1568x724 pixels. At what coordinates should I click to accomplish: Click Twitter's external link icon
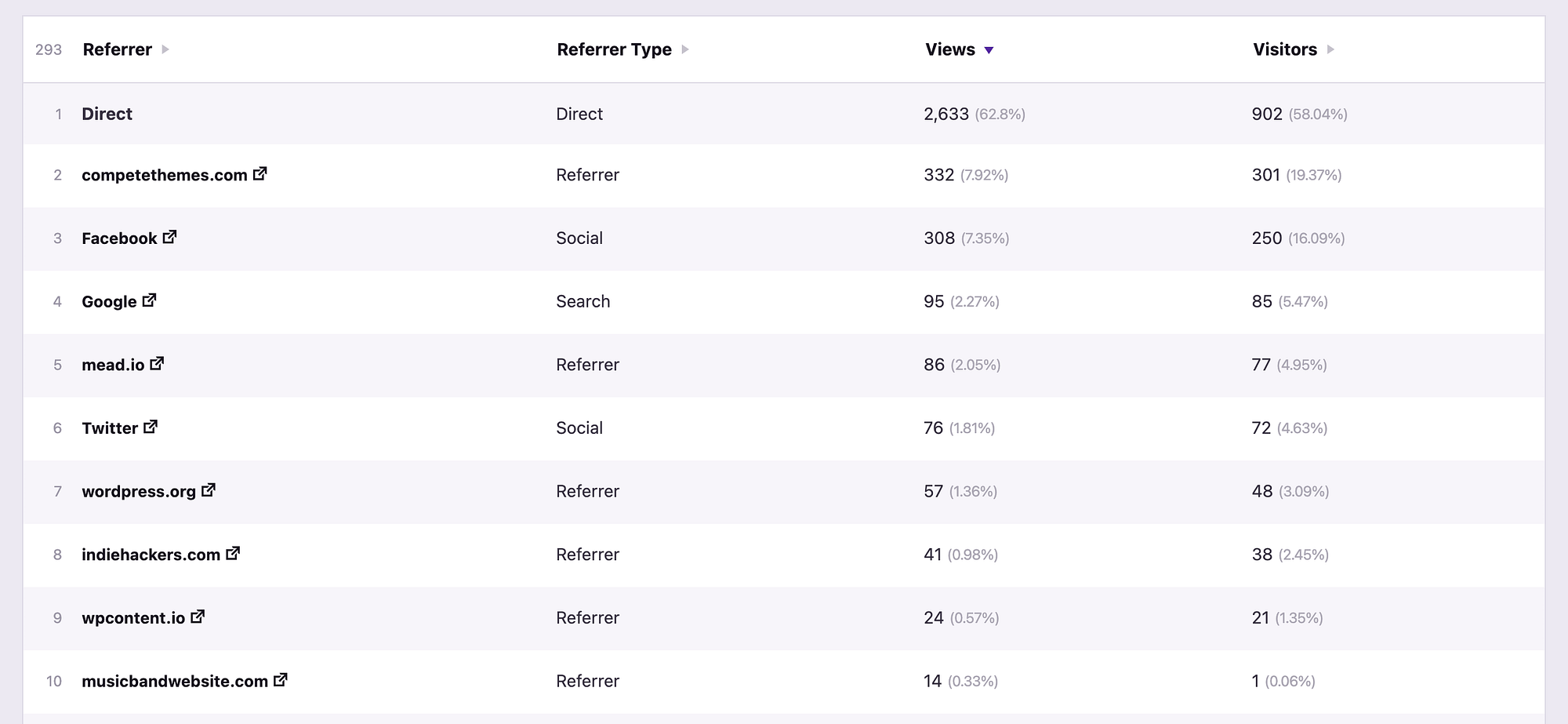151,427
